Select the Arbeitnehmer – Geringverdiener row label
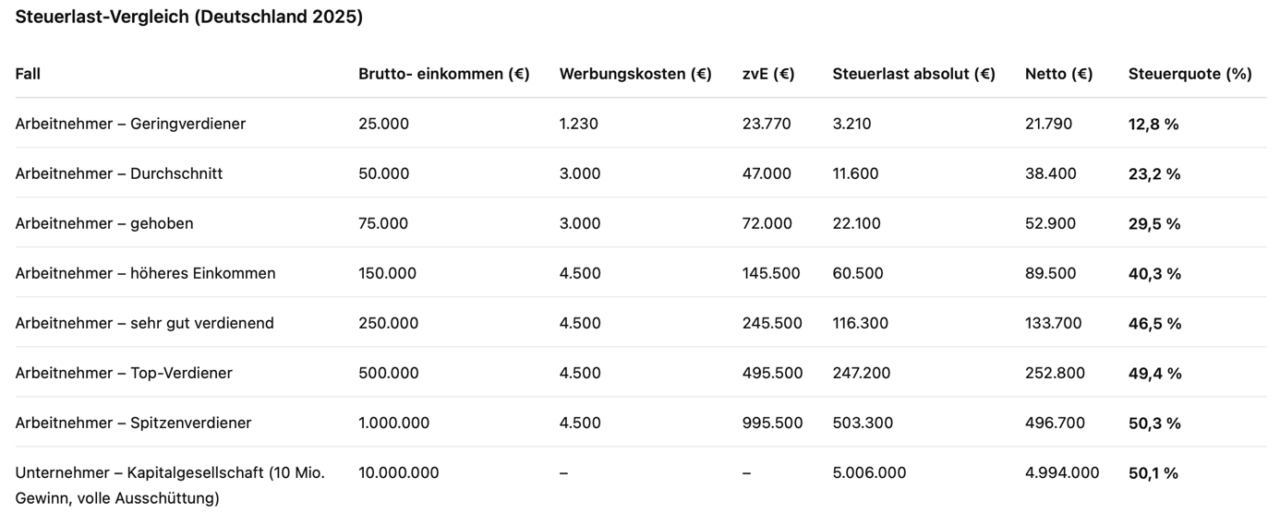The width and height of the screenshot is (1280, 525). click(x=130, y=123)
